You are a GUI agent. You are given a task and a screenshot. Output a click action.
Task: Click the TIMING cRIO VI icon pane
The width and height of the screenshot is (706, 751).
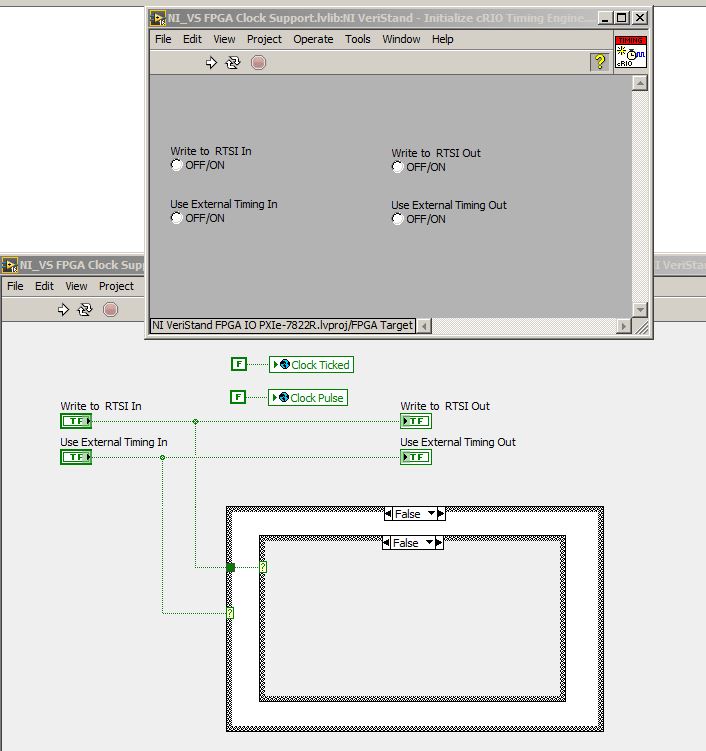[631, 52]
